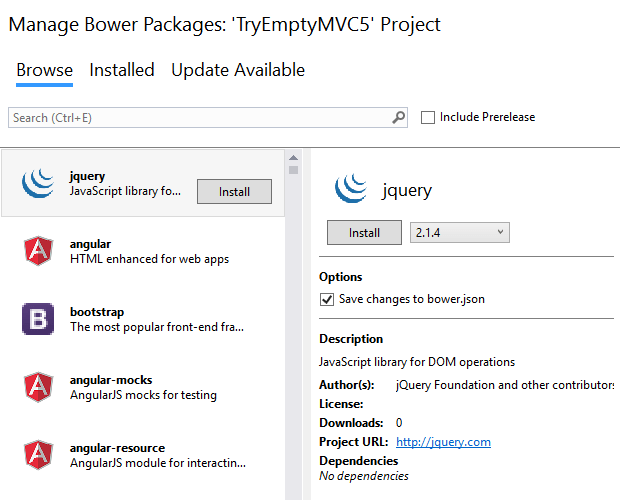
Task: Select the angular package row
Action: click(143, 251)
